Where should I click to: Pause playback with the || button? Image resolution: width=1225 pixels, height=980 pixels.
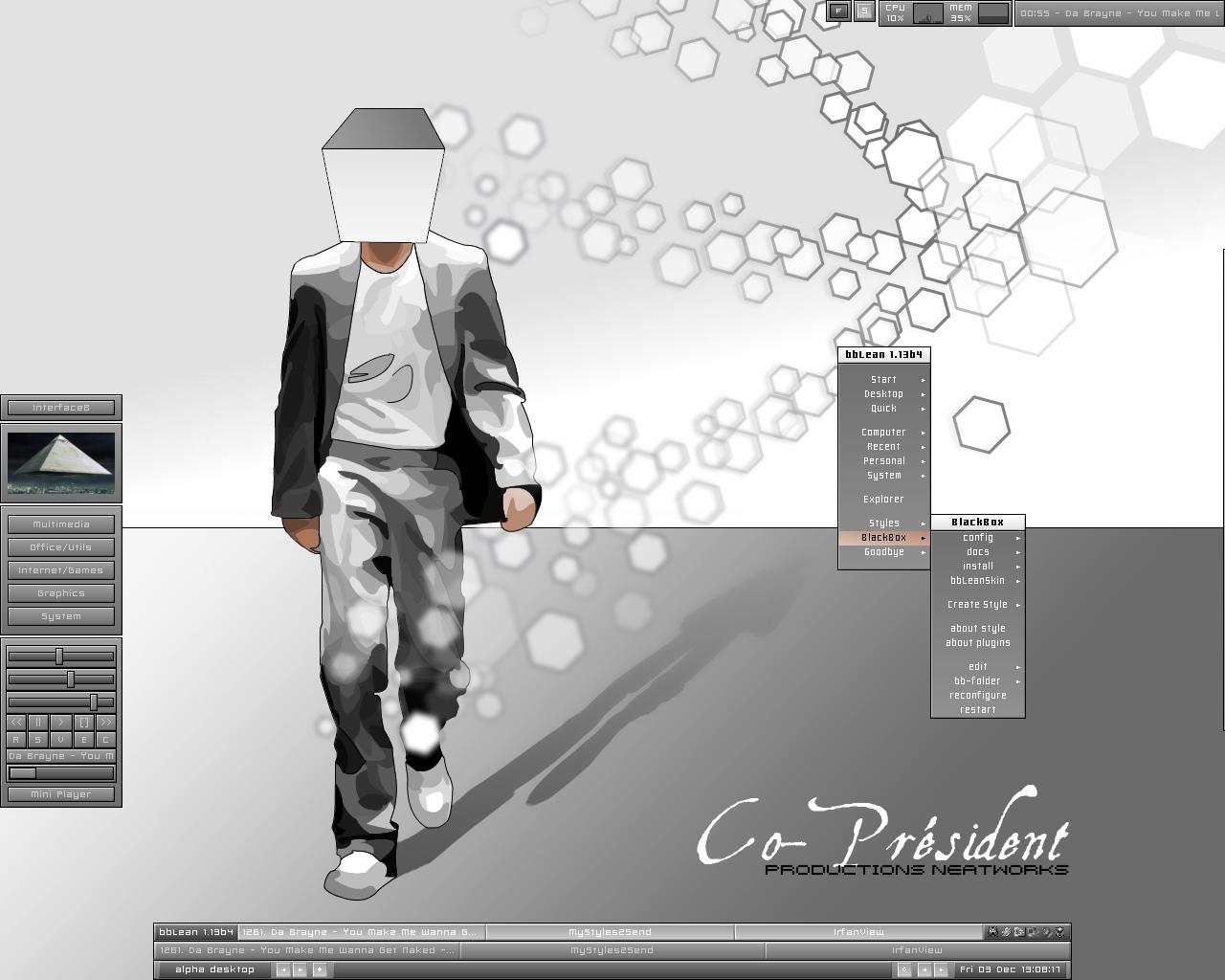(x=38, y=723)
